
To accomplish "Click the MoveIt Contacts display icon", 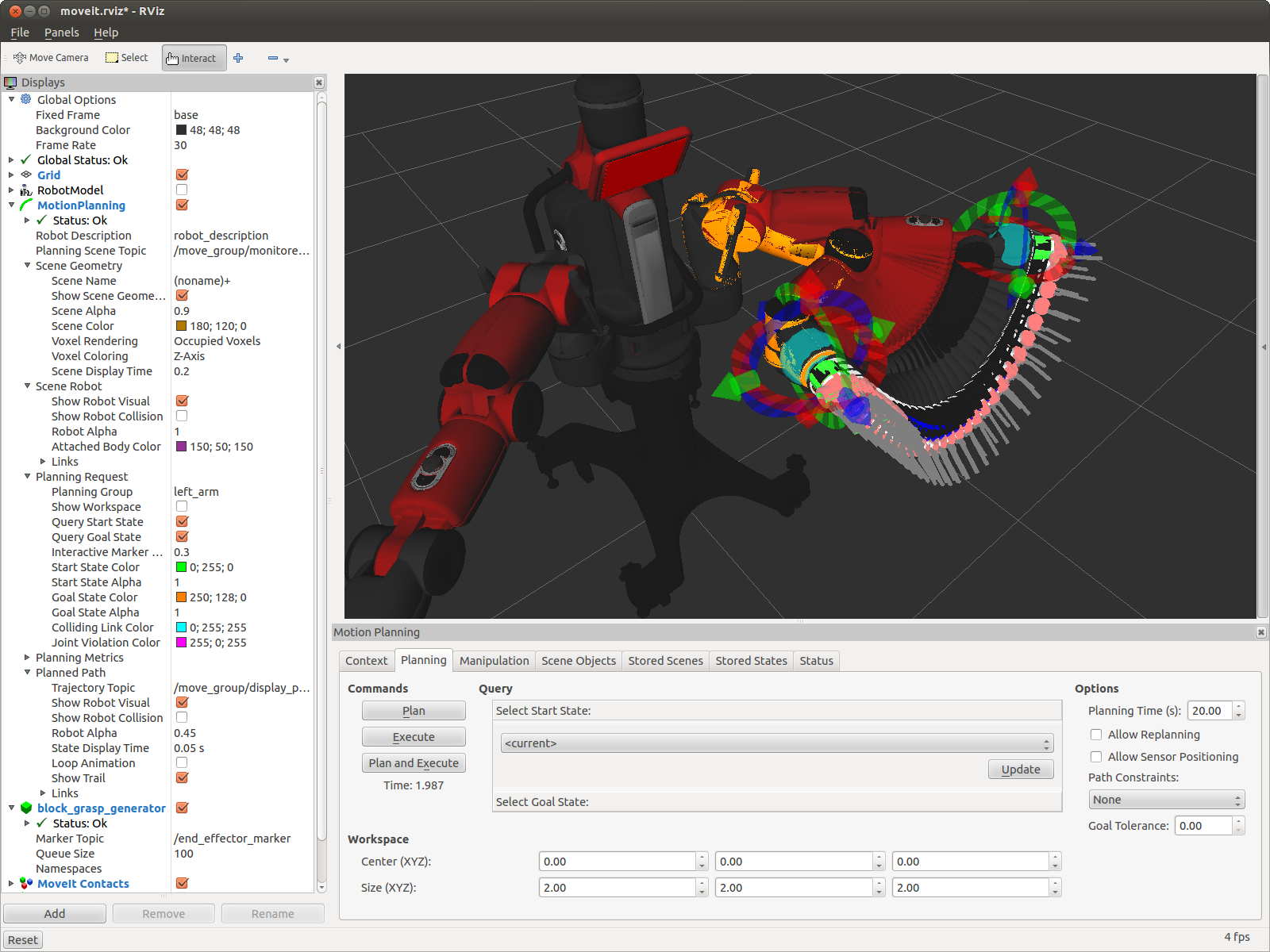I will point(26,883).
